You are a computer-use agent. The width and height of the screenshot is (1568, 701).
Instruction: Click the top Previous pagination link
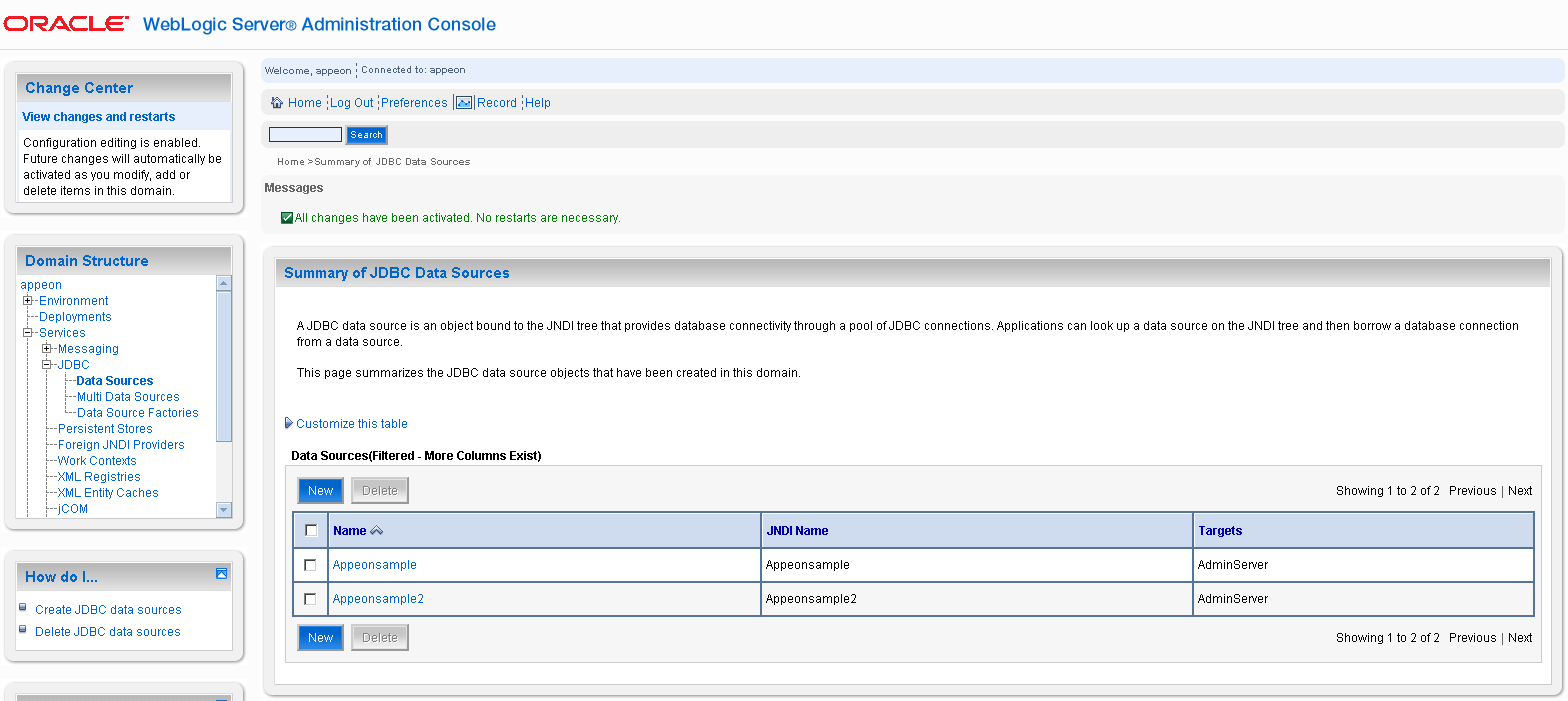click(1472, 491)
